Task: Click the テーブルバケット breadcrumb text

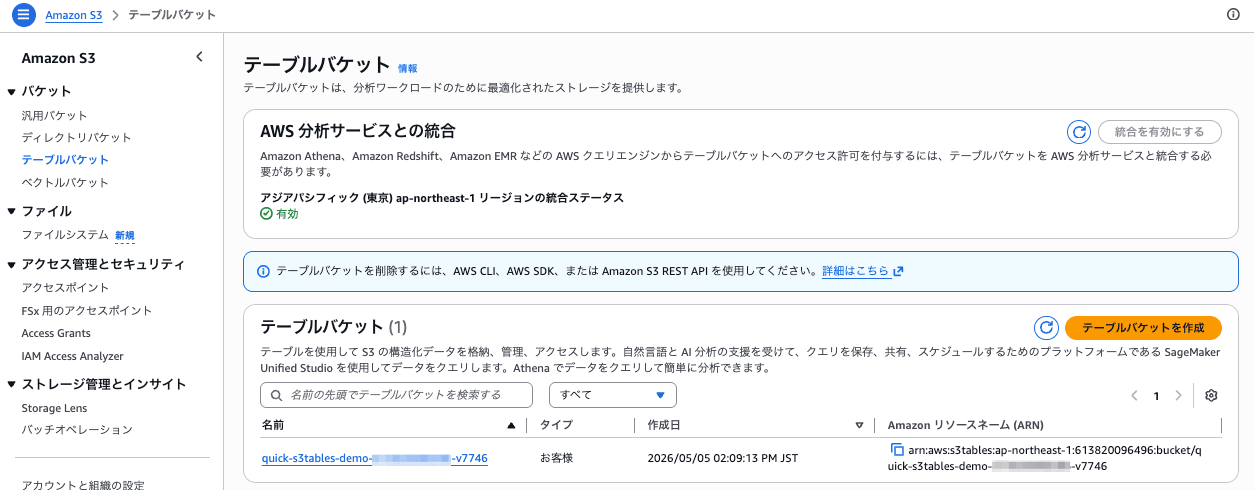Action: (x=172, y=15)
